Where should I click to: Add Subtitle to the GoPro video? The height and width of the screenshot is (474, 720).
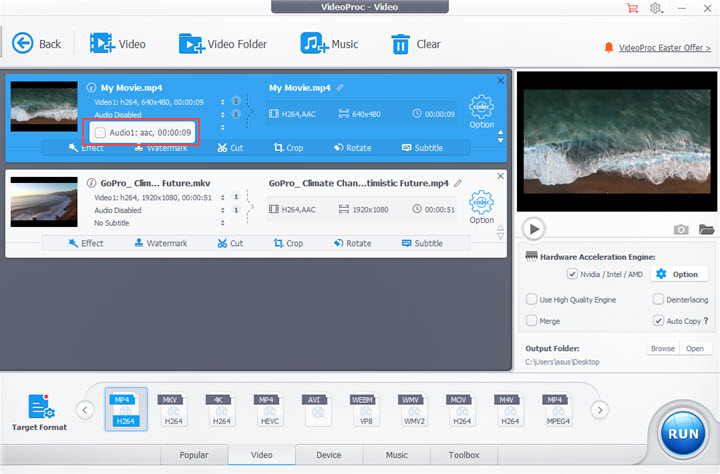(422, 243)
